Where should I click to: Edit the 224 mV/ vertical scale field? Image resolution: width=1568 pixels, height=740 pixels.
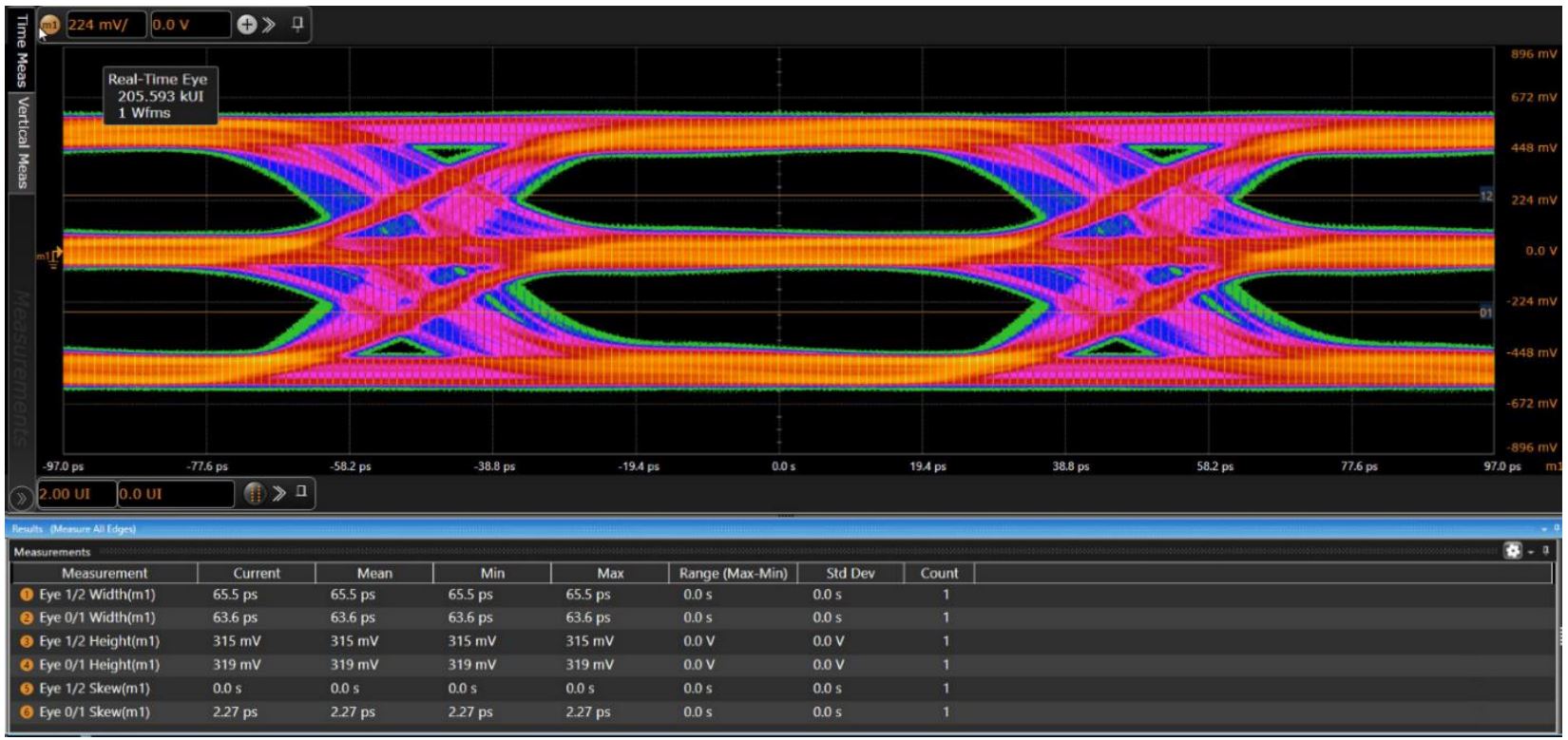click(x=105, y=26)
